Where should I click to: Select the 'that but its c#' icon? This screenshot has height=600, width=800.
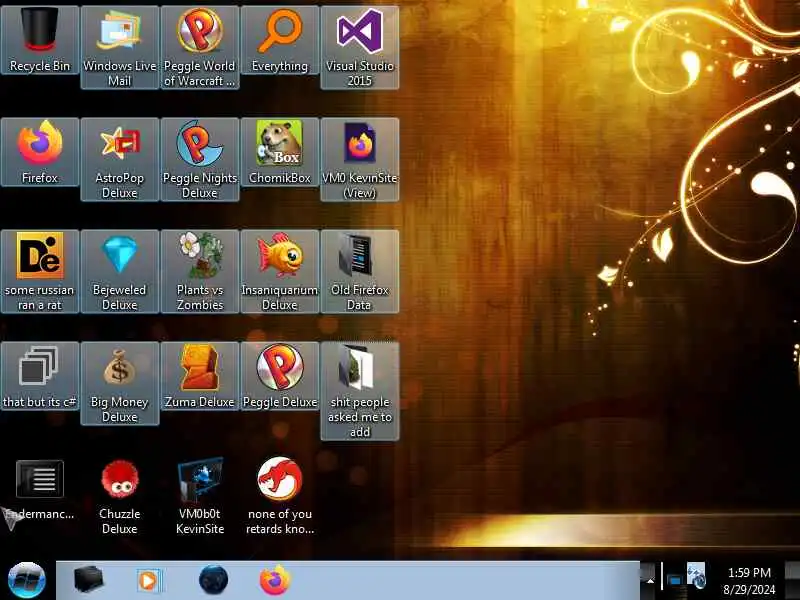[x=40, y=376]
